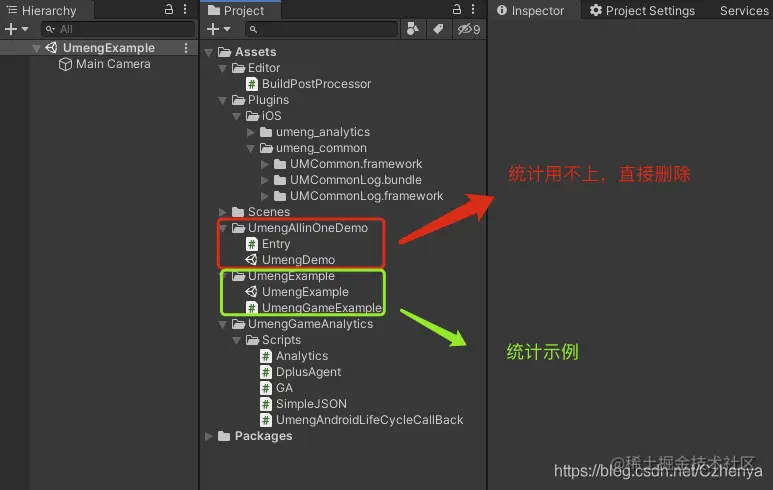Viewport: 773px width, 490px height.
Task: Click the Scripts folder icon
Action: pos(252,340)
